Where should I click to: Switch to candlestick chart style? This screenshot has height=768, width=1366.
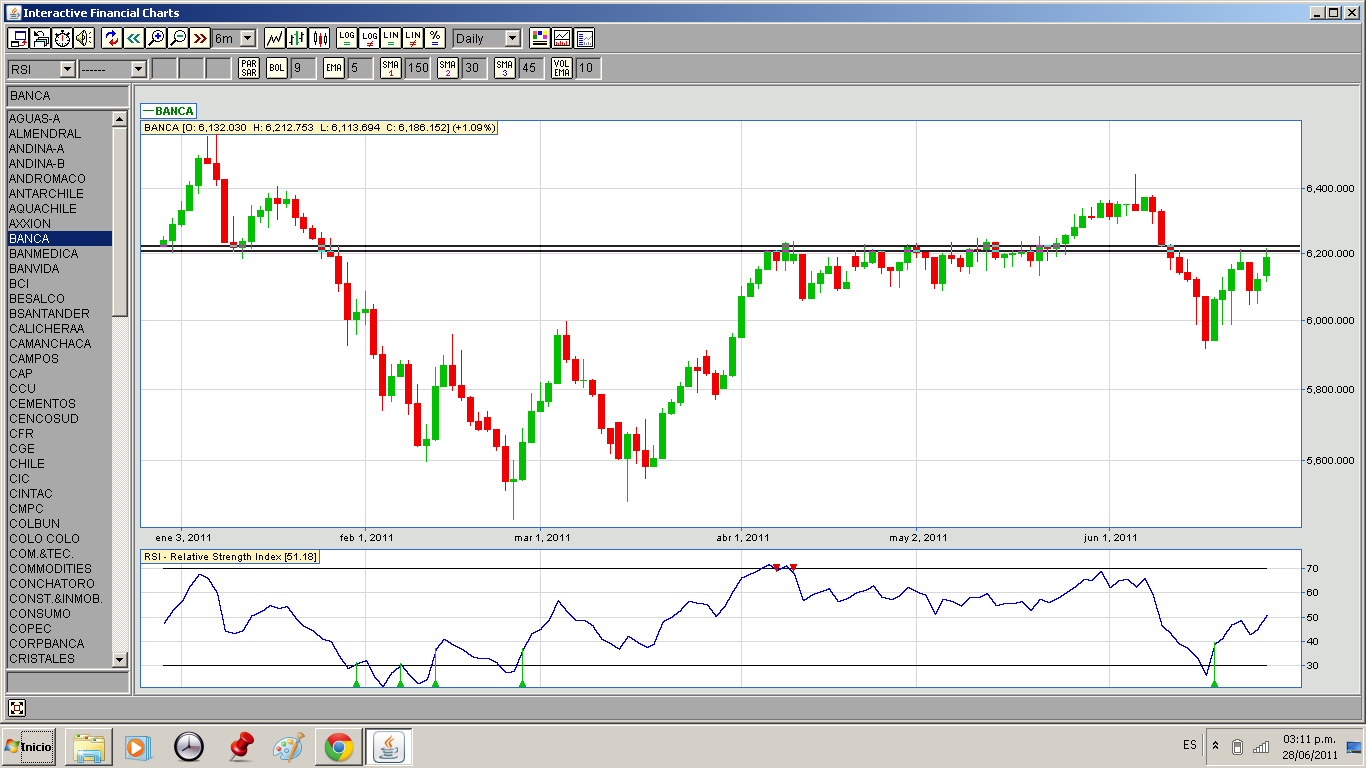[320, 38]
